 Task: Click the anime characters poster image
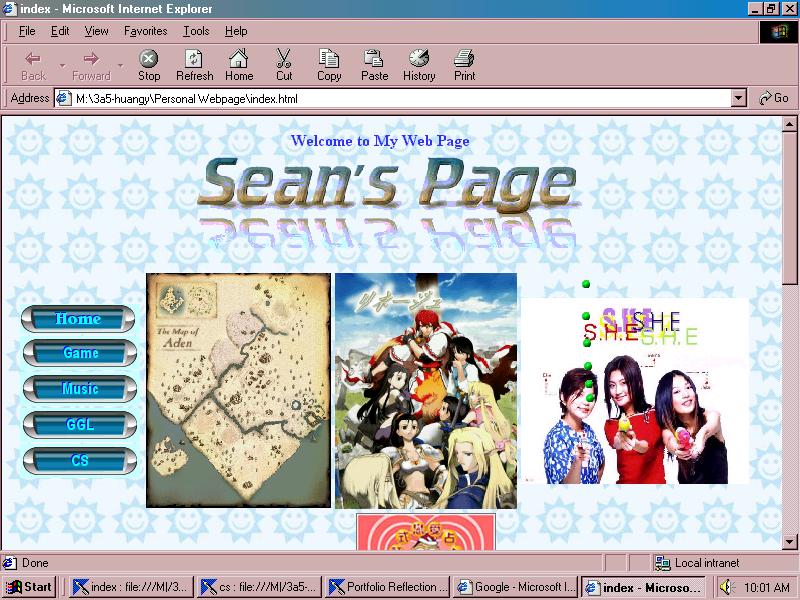point(426,391)
